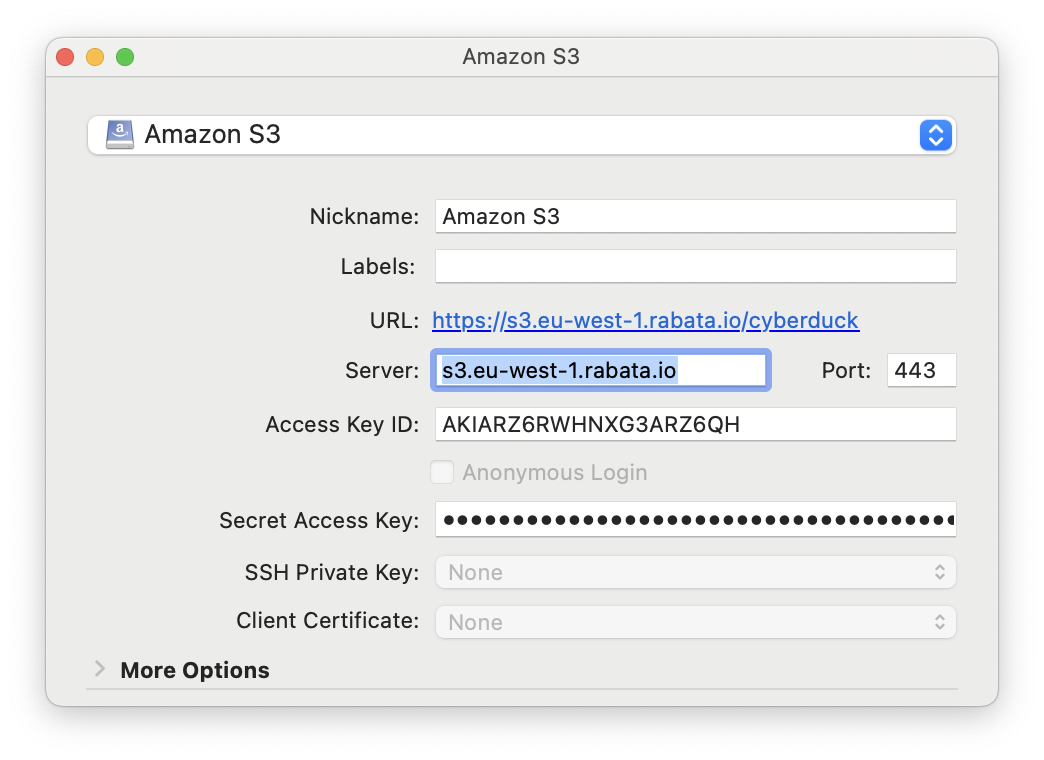
Task: Click the Port field containing 443
Action: [x=920, y=370]
